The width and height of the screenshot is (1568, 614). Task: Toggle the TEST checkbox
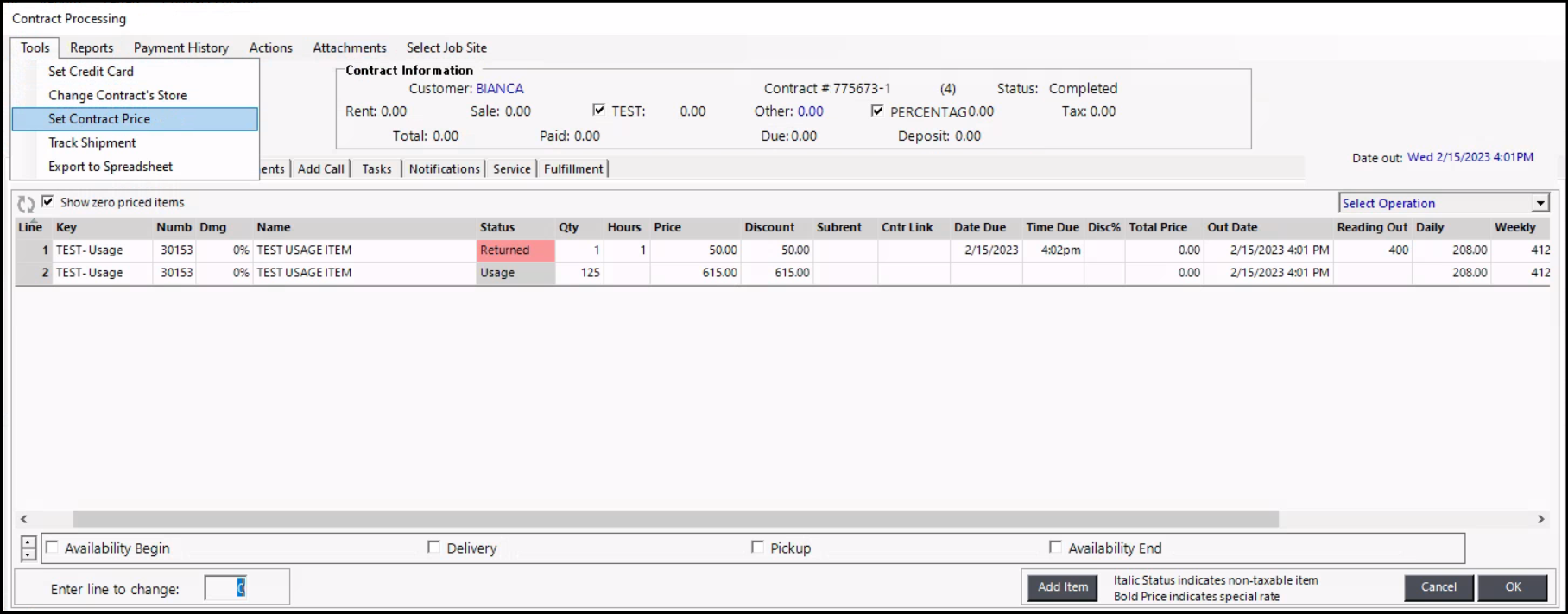[x=598, y=111]
